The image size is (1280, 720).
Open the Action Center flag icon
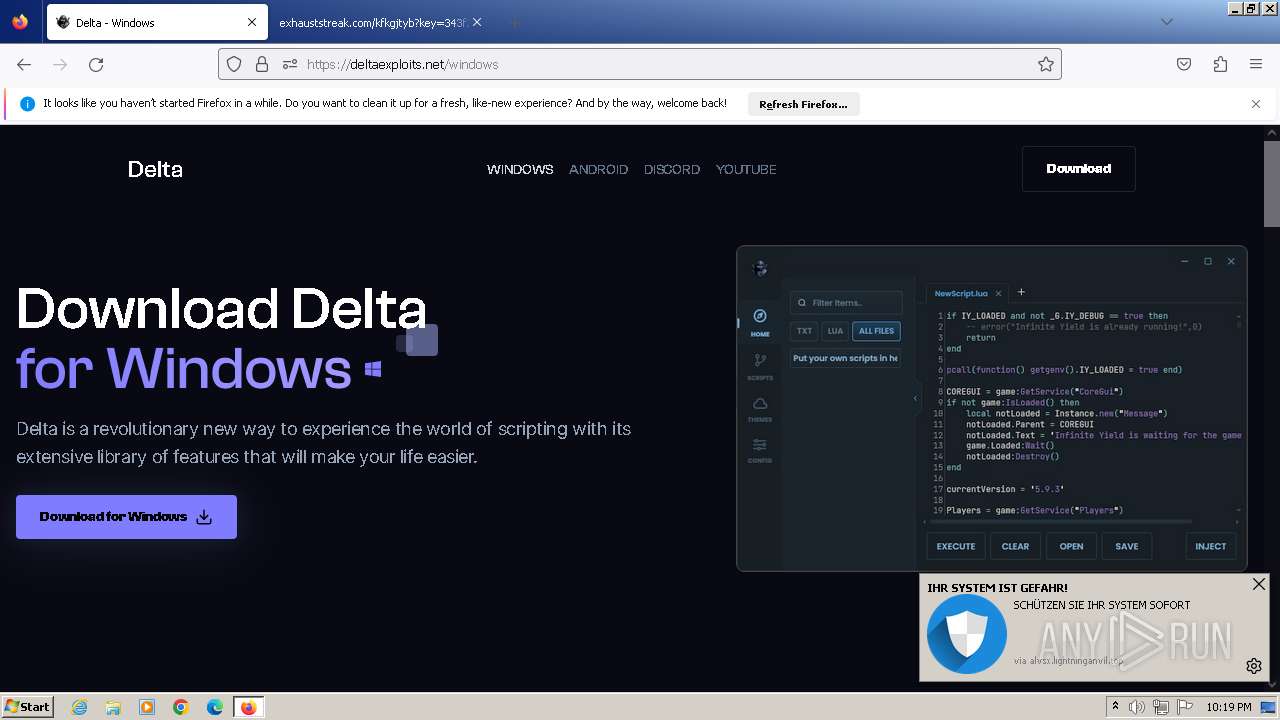(x=1185, y=707)
